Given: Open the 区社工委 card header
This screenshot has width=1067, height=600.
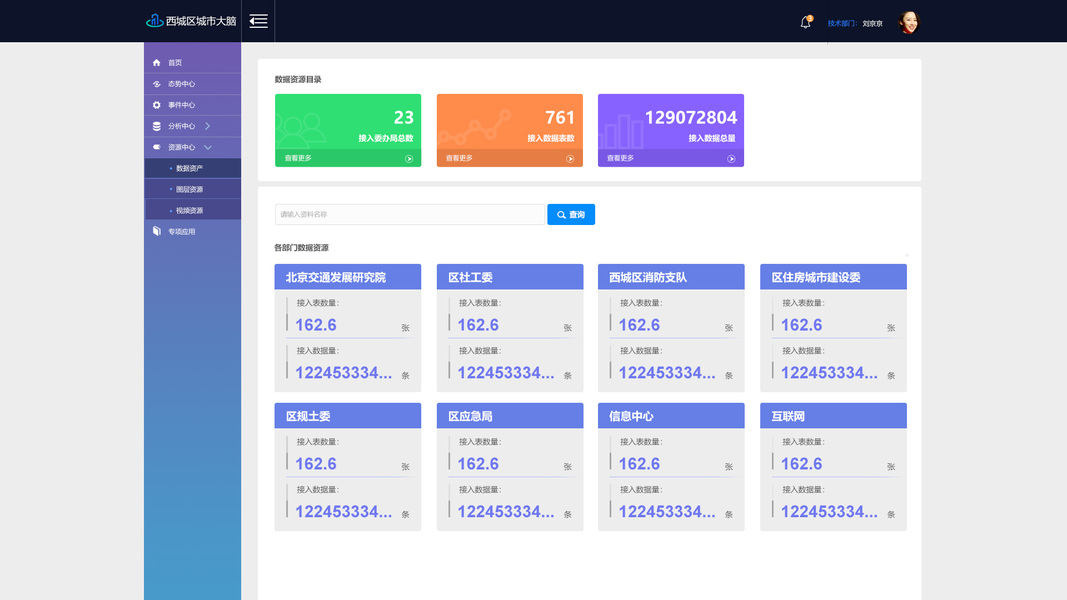Looking at the screenshot, I should 510,277.
